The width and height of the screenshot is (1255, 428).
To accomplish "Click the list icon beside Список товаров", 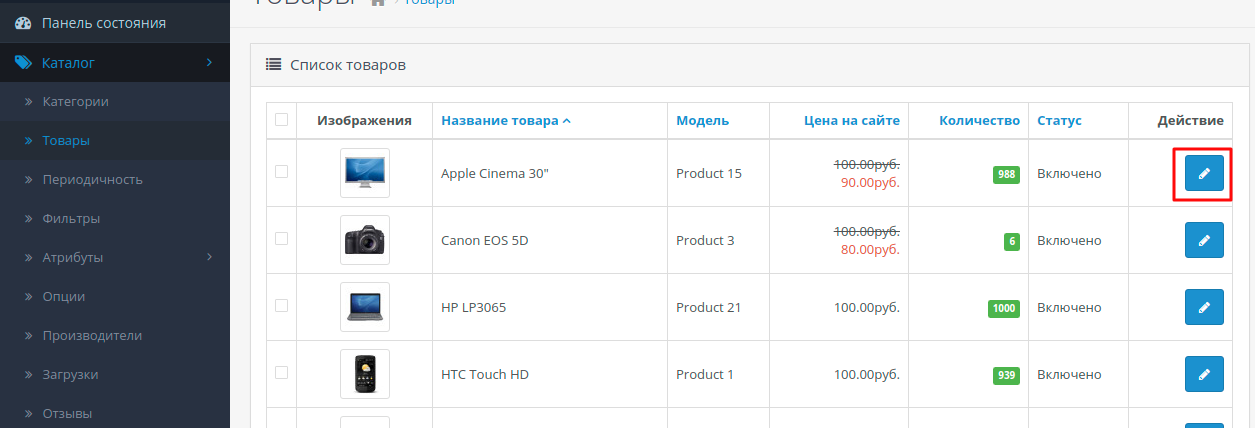I will [x=273, y=65].
